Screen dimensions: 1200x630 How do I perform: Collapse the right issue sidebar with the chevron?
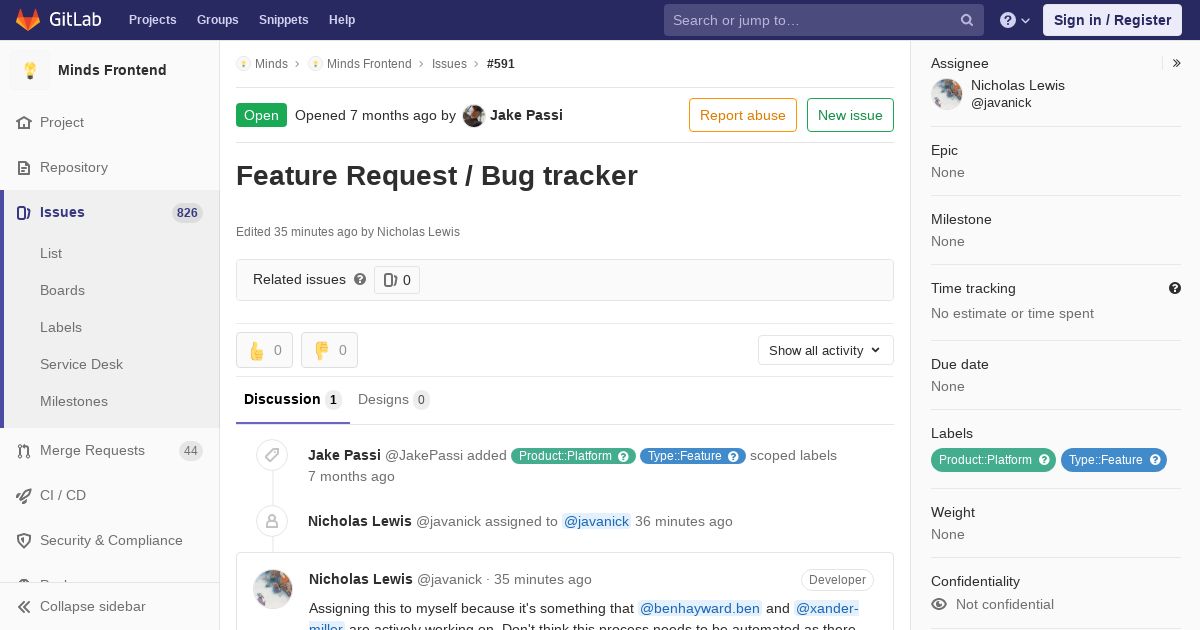tap(1177, 63)
